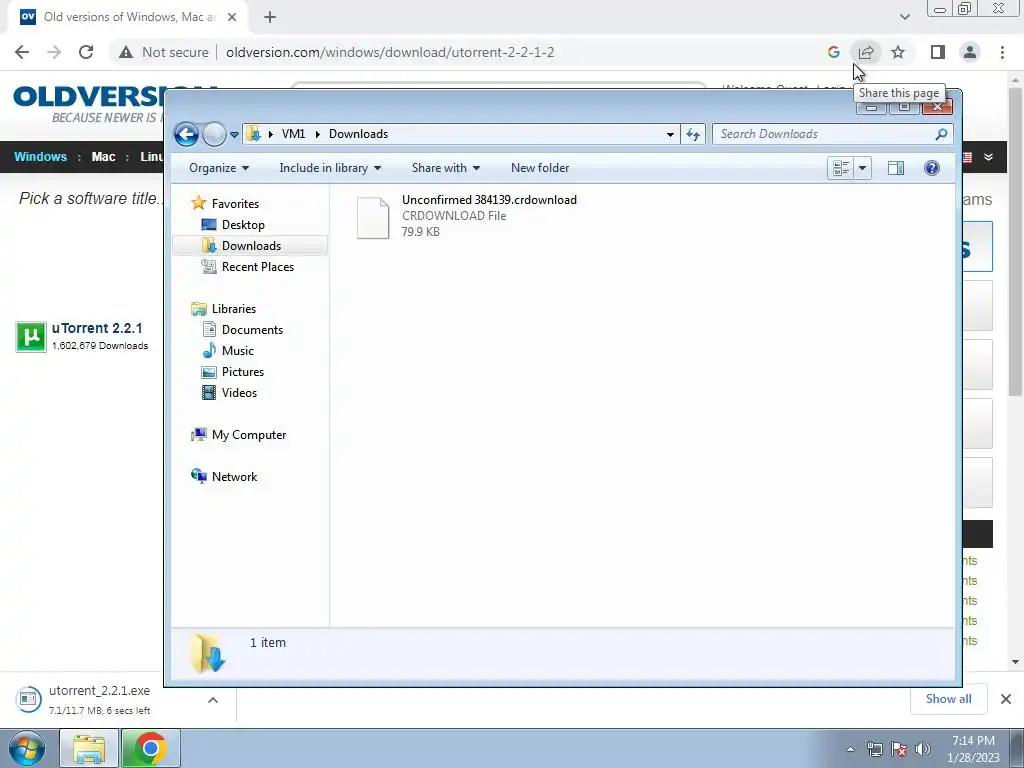Expand download options caret for utorrent_2.2.1.exe
The image size is (1024, 768).
[213, 700]
